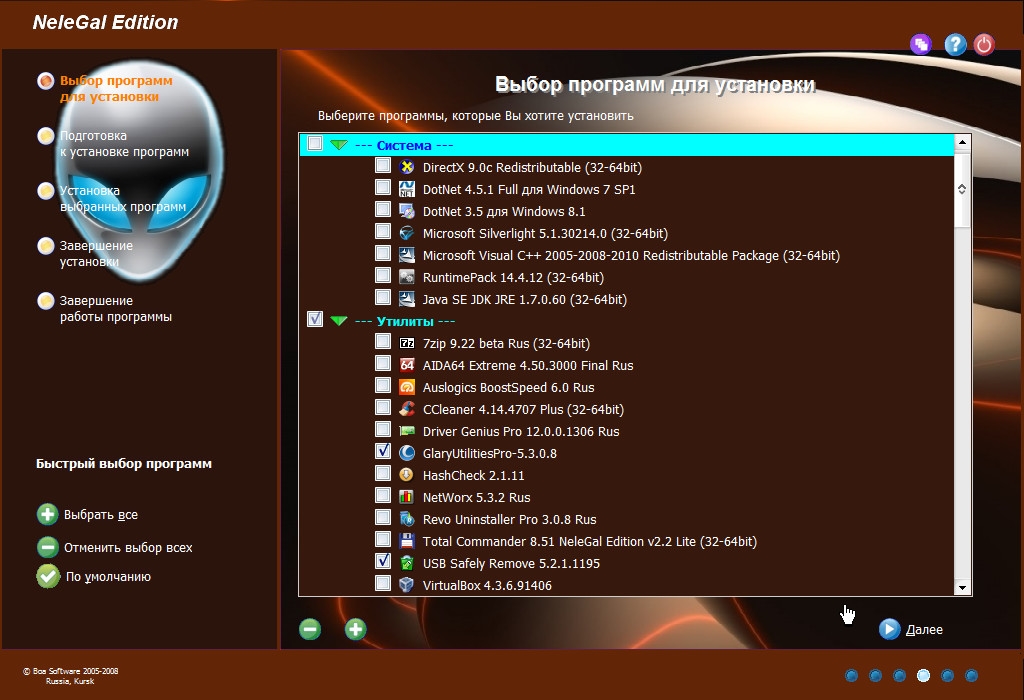
Task: Click the blue Далее arrow icon
Action: click(x=889, y=629)
